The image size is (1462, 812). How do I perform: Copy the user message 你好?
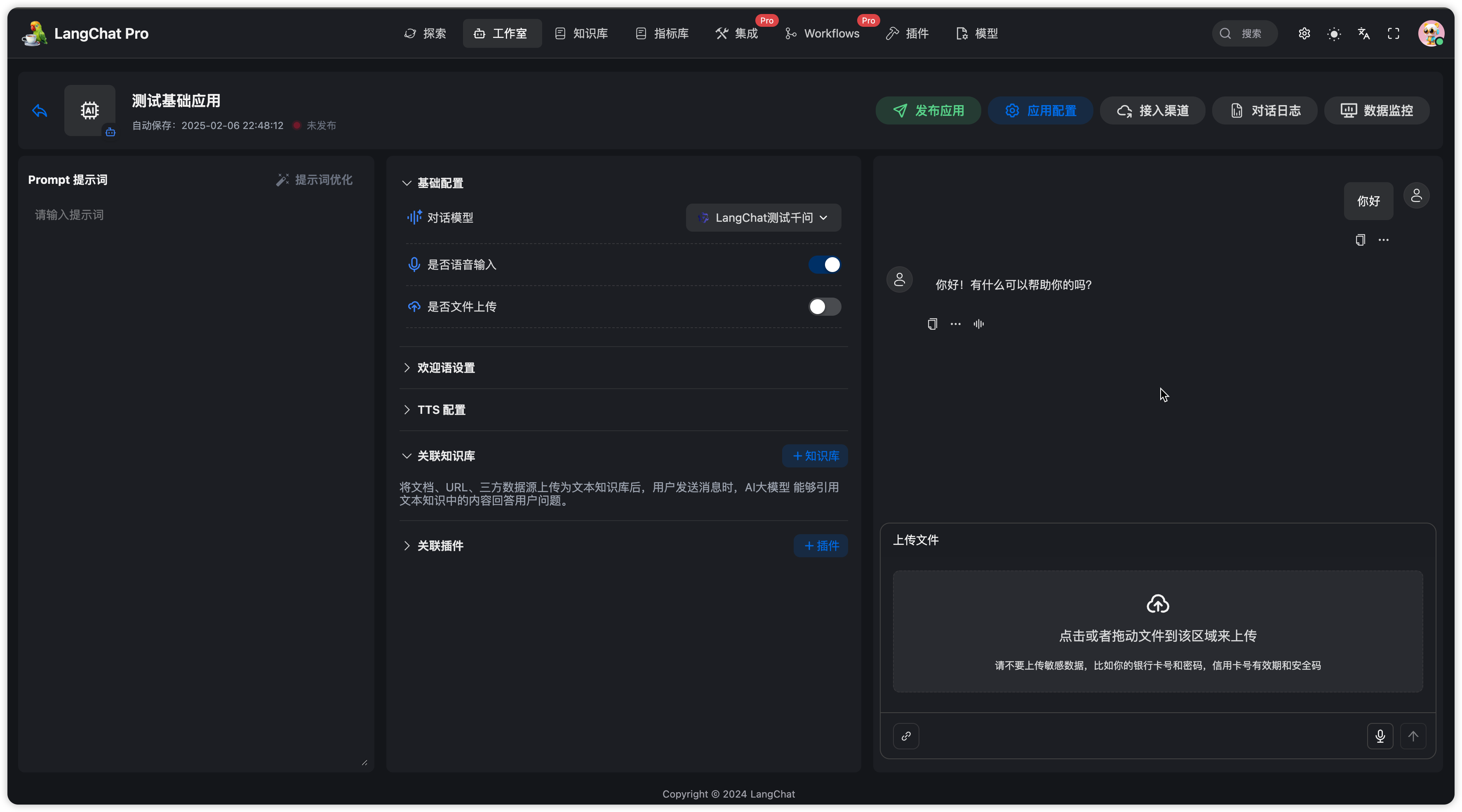1360,240
